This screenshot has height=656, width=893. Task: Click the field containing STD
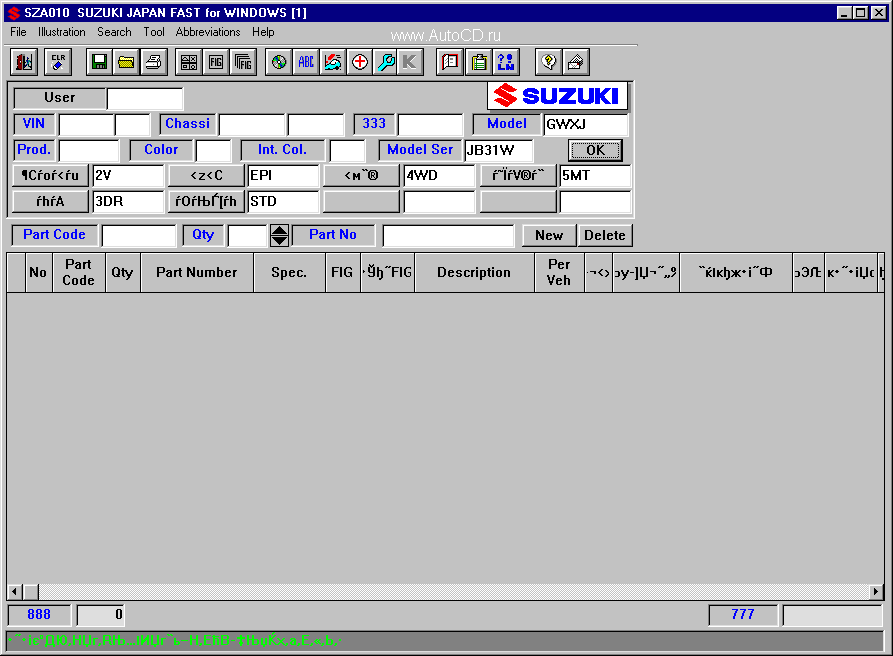[x=283, y=202]
